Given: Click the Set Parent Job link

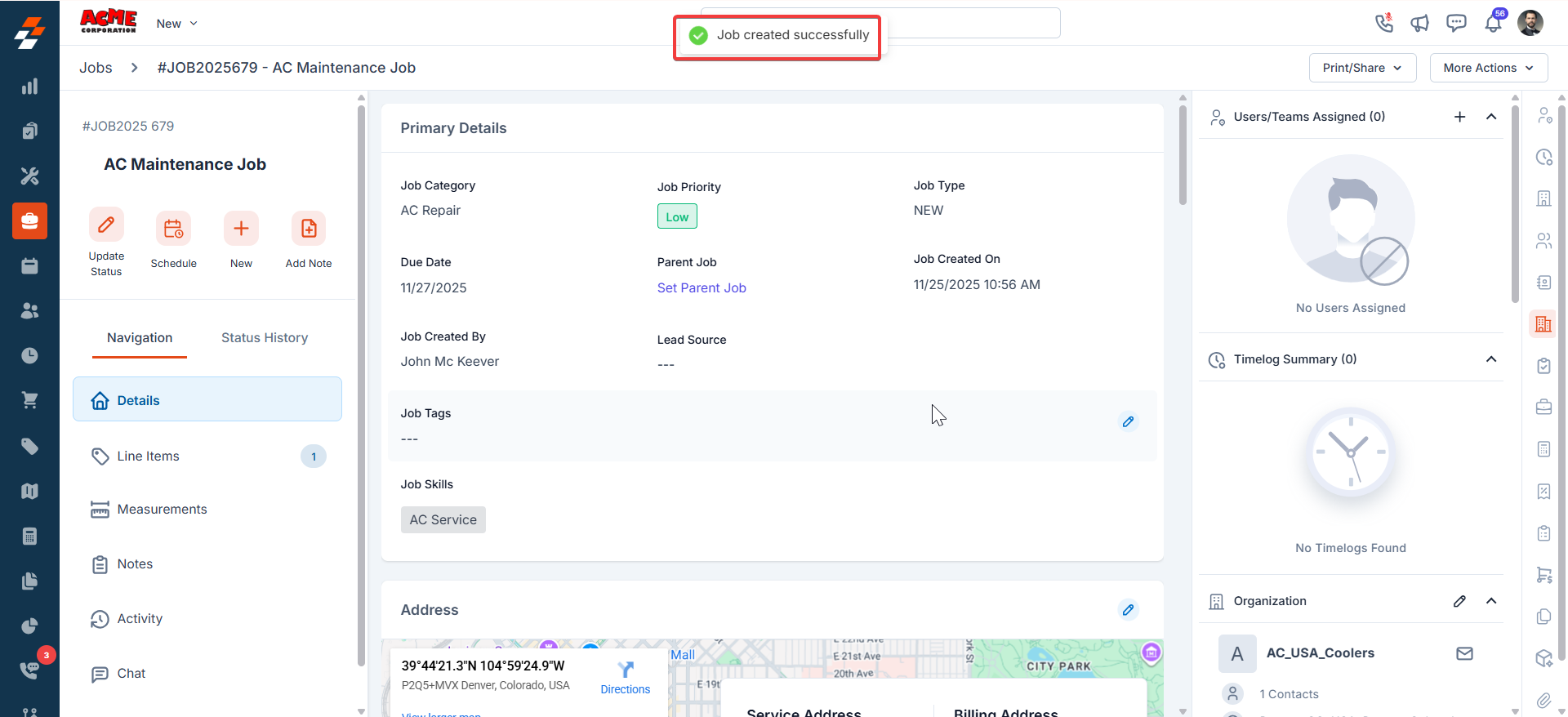Looking at the screenshot, I should point(702,287).
